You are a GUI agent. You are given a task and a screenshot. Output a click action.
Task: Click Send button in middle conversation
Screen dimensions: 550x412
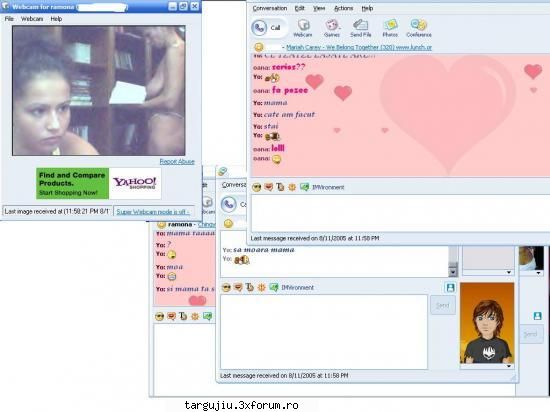click(x=443, y=305)
